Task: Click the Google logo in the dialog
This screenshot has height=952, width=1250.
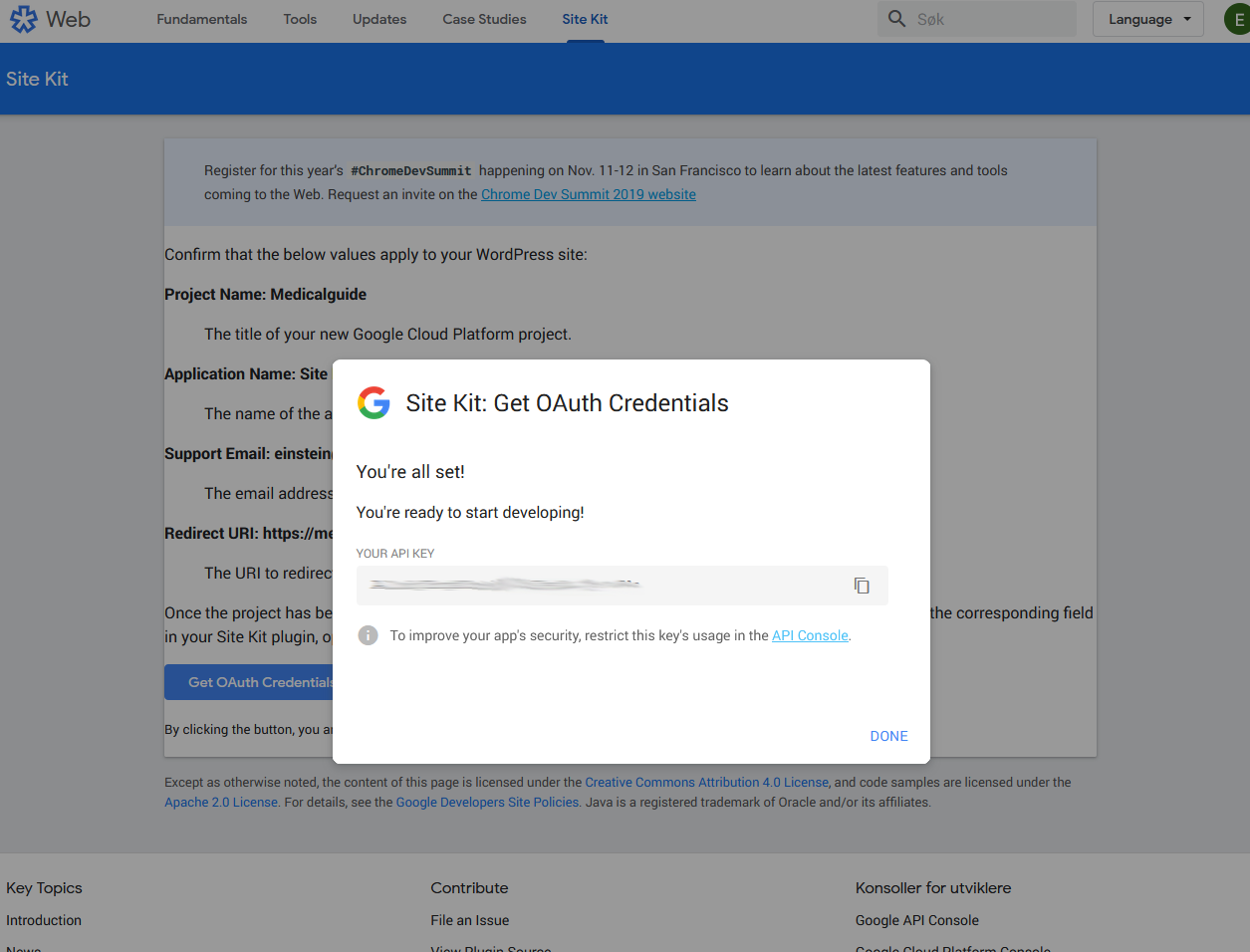Action: tap(374, 402)
